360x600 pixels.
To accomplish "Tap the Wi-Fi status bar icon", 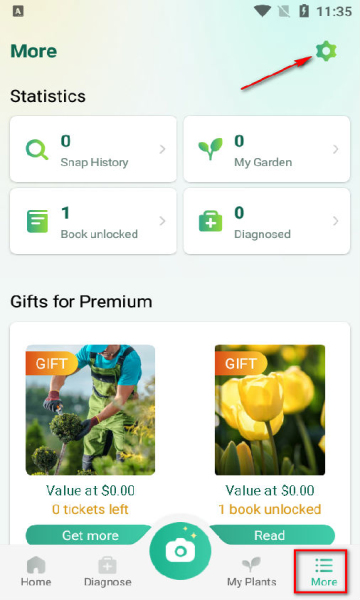I will (x=262, y=11).
